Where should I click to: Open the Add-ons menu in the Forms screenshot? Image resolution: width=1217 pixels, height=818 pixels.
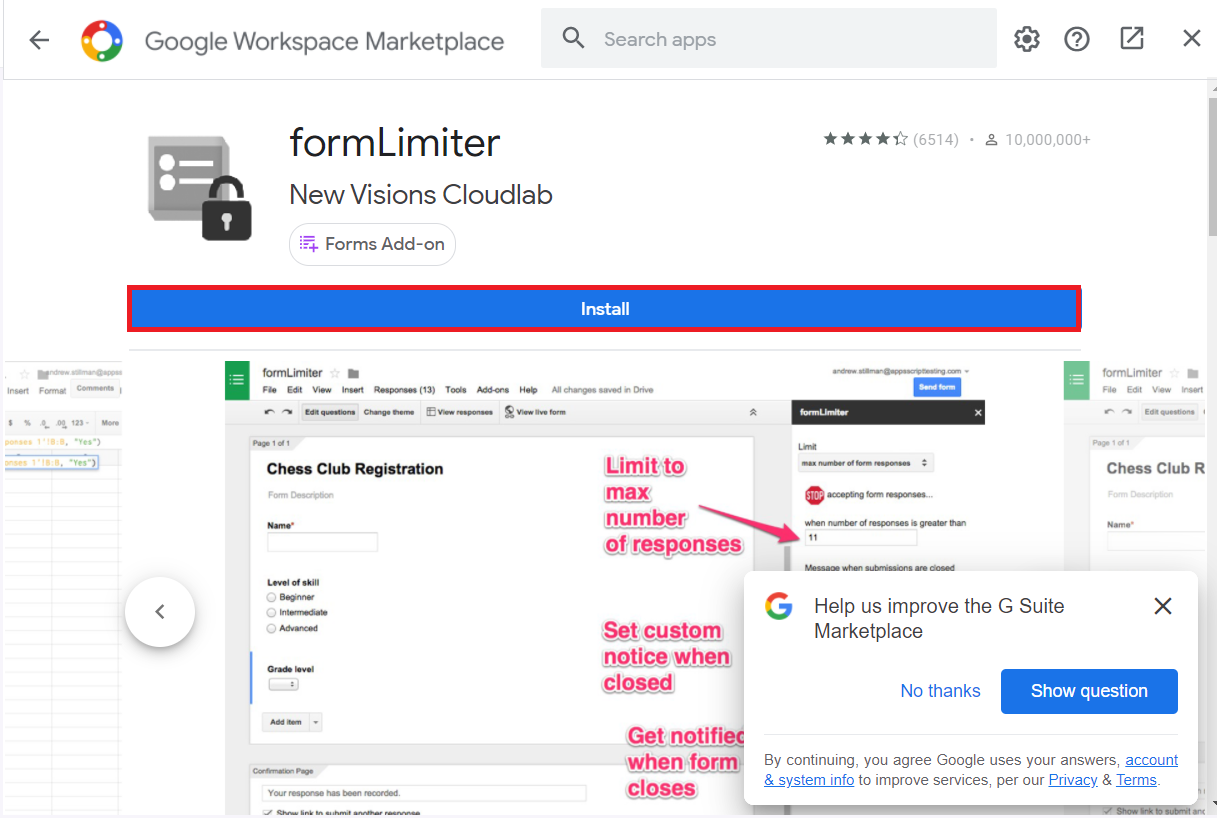(x=492, y=390)
